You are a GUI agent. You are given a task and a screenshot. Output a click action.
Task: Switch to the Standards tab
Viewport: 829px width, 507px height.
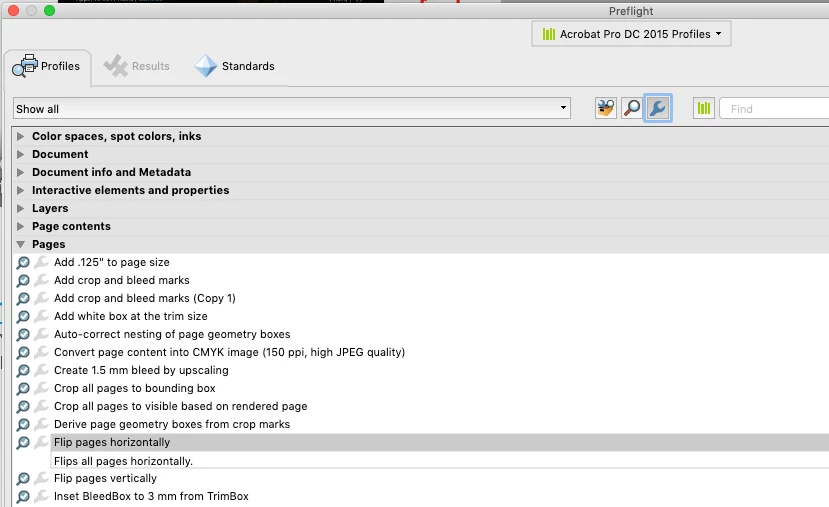[x=235, y=67]
